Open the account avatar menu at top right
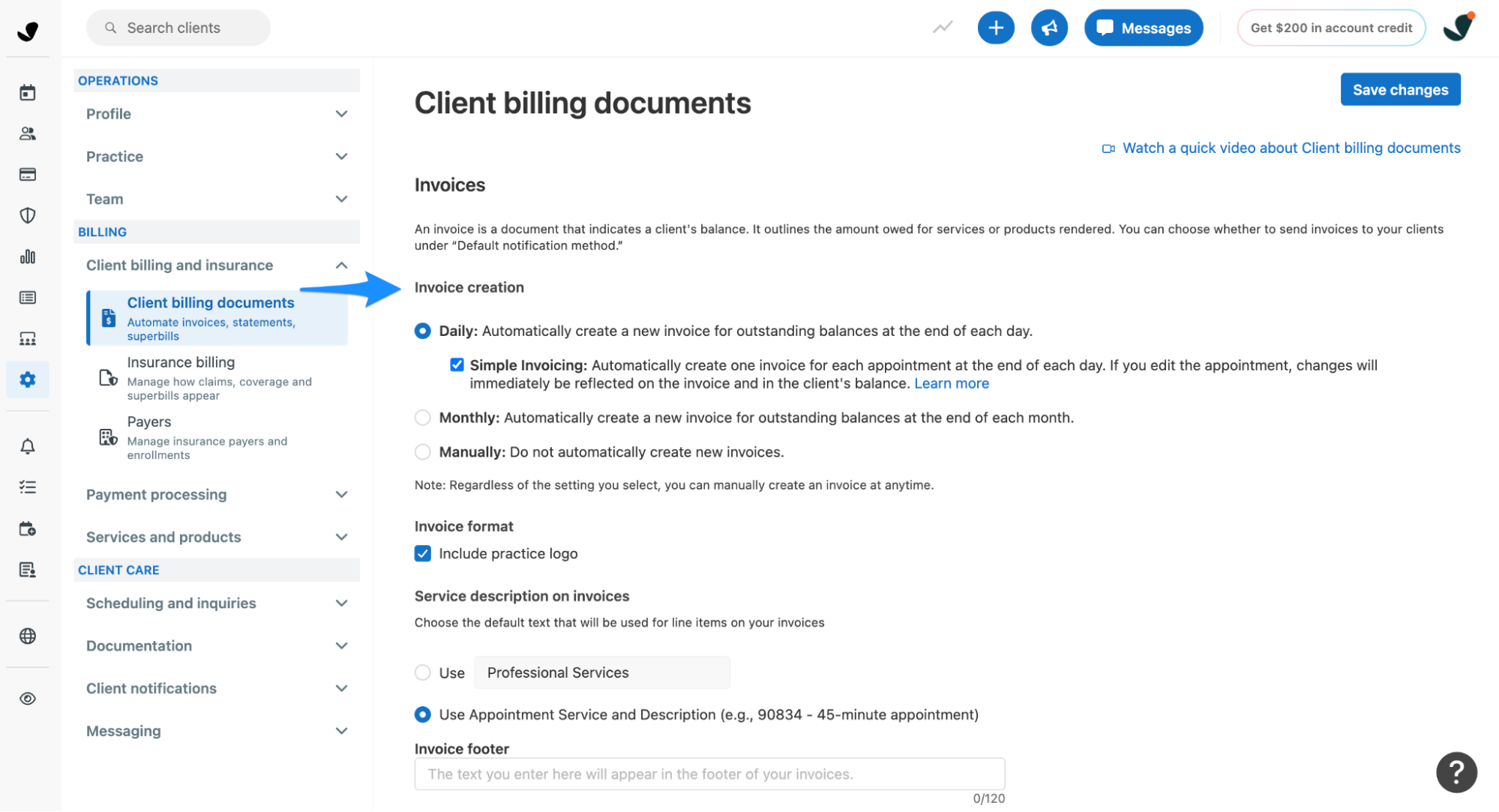The width and height of the screenshot is (1499, 812). pyautogui.click(x=1459, y=28)
